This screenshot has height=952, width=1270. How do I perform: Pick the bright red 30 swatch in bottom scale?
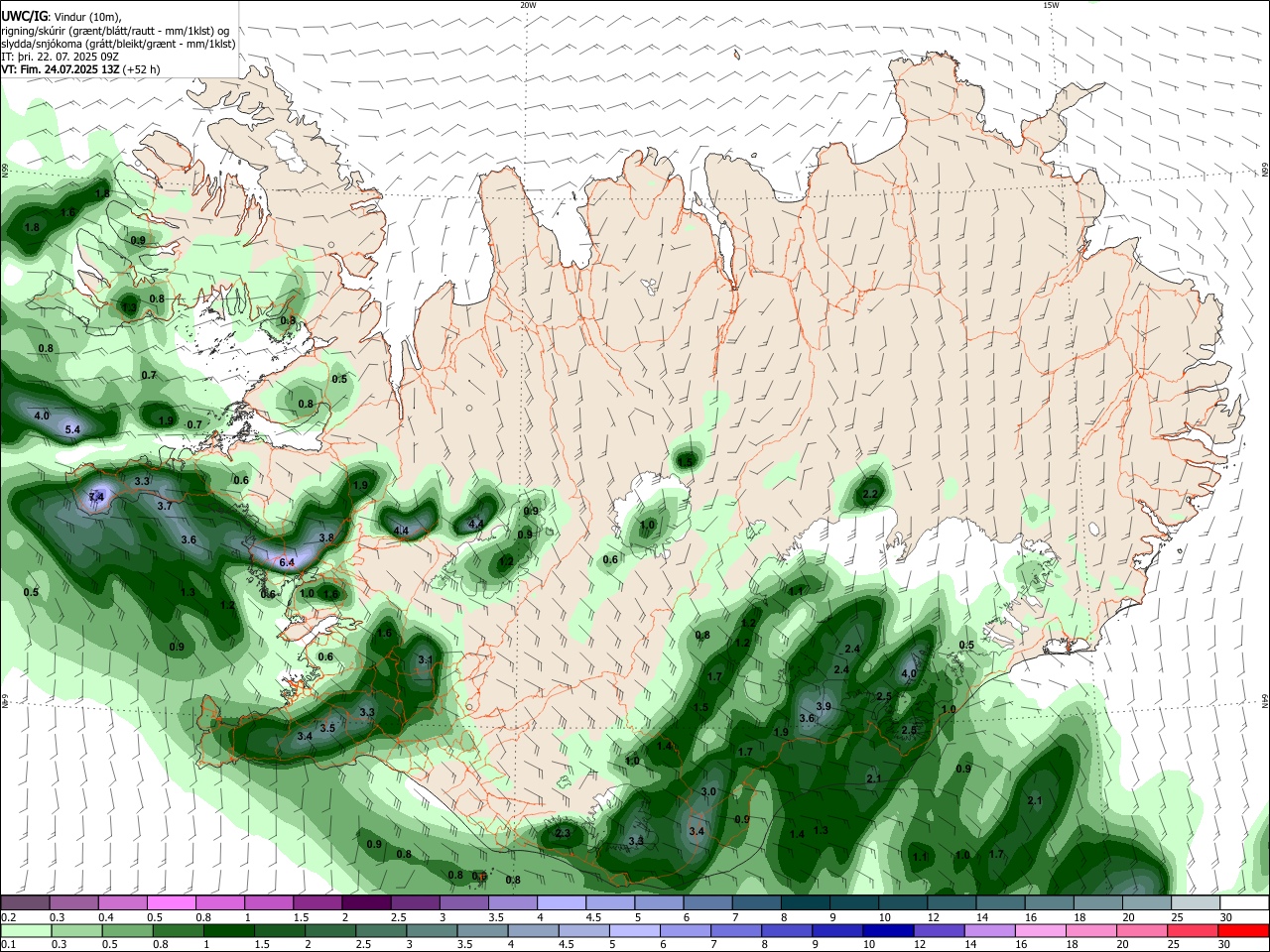coord(1244,930)
